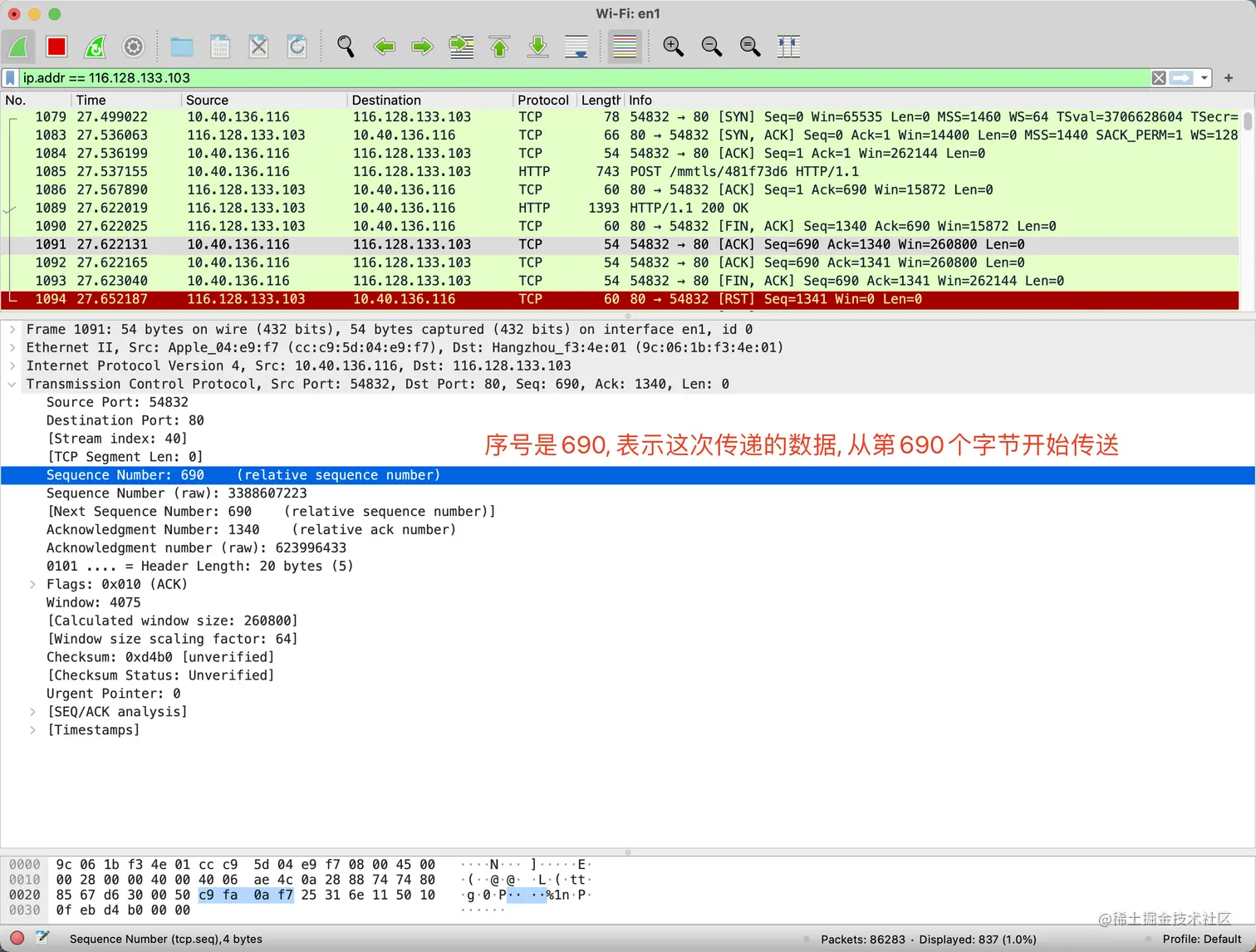Close this capture file X icon
This screenshot has height=952, width=1256.
(259, 47)
